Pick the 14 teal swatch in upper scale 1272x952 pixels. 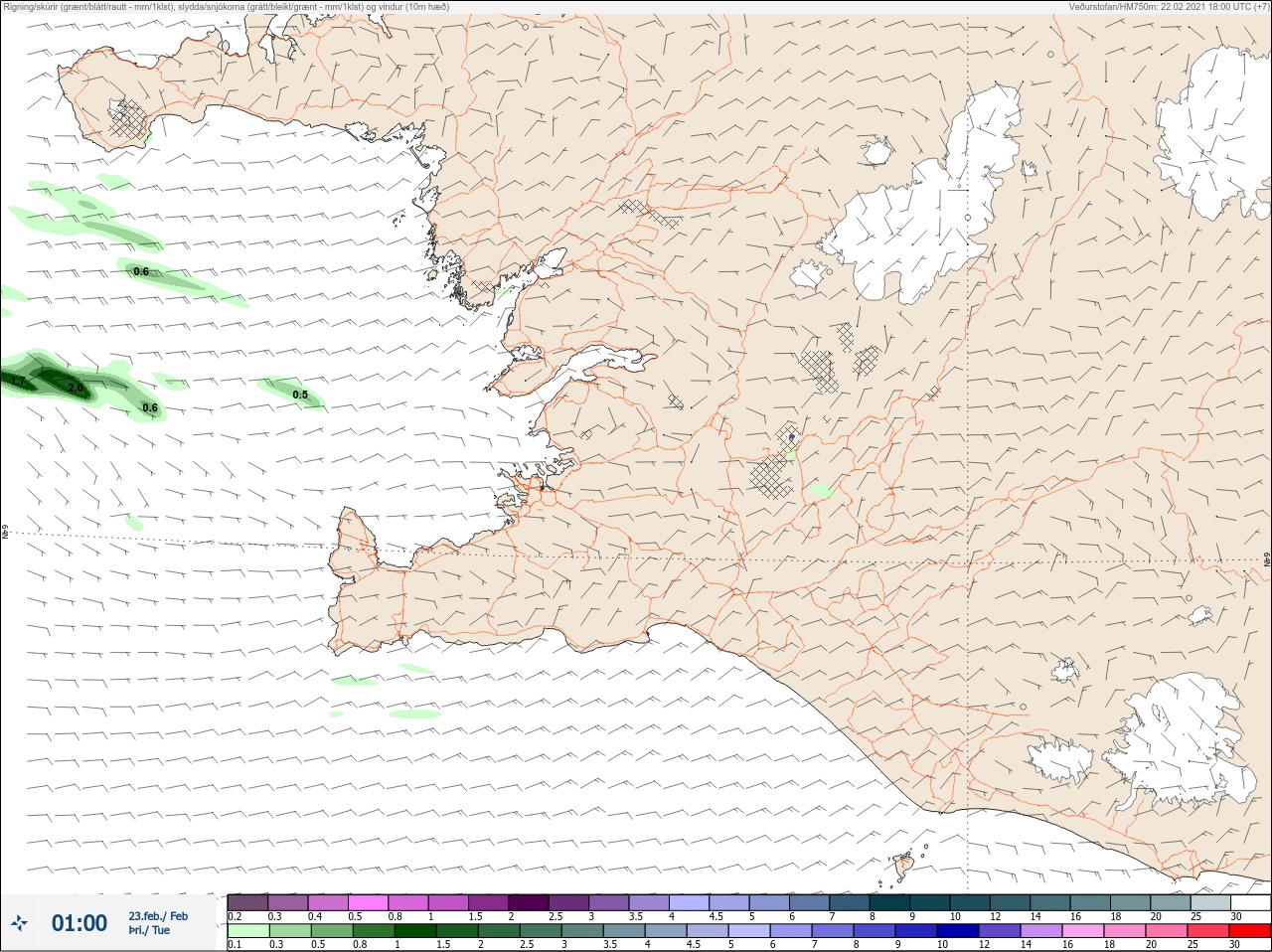(x=1051, y=902)
